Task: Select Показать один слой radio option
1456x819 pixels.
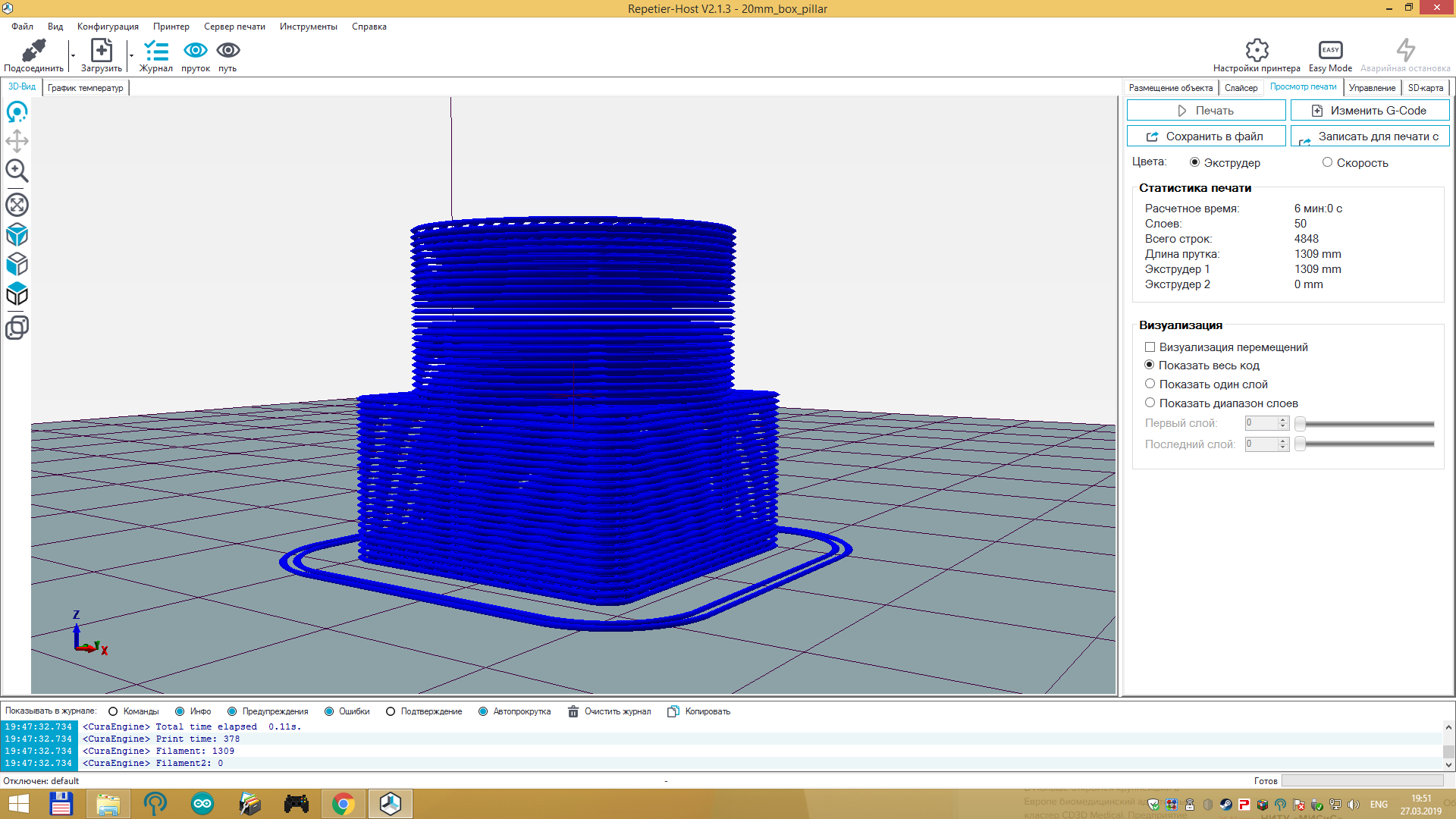Action: (1150, 384)
